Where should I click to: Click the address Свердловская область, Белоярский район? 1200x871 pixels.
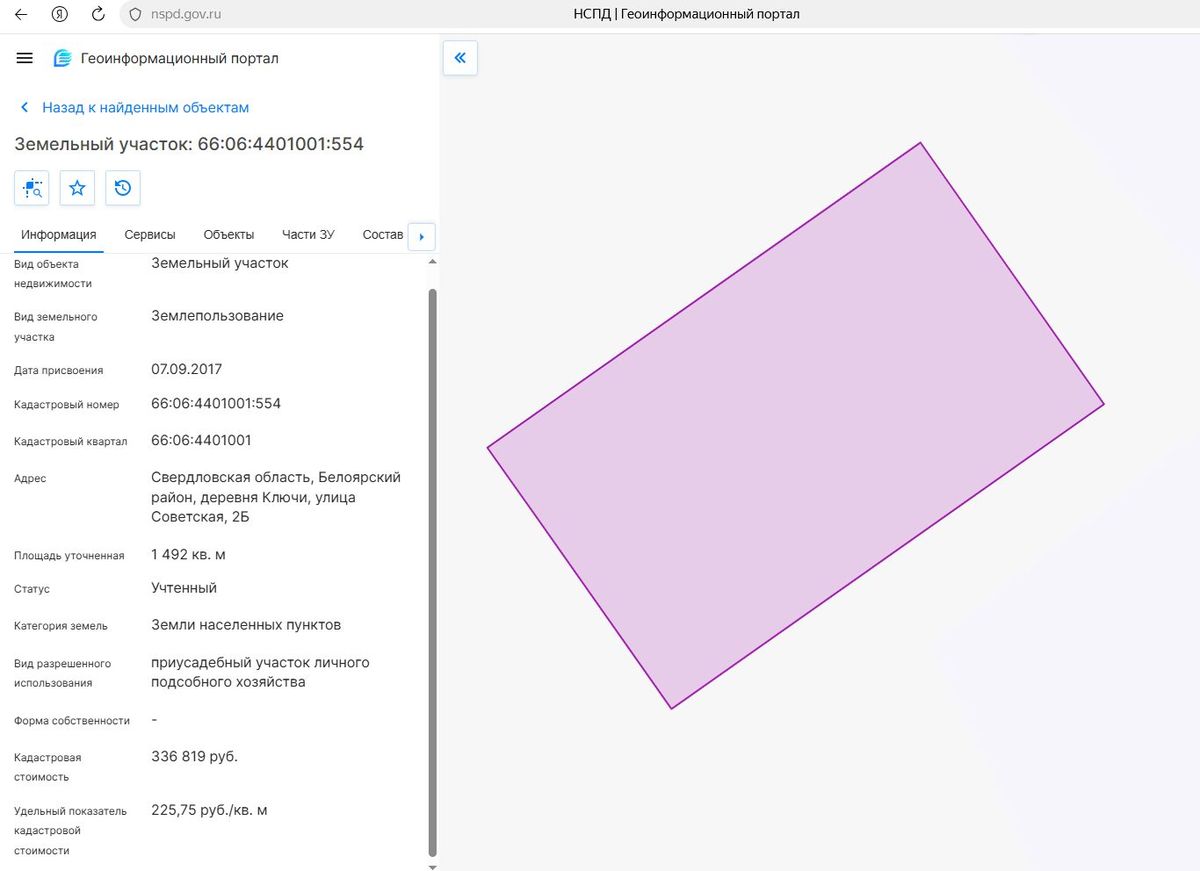276,496
